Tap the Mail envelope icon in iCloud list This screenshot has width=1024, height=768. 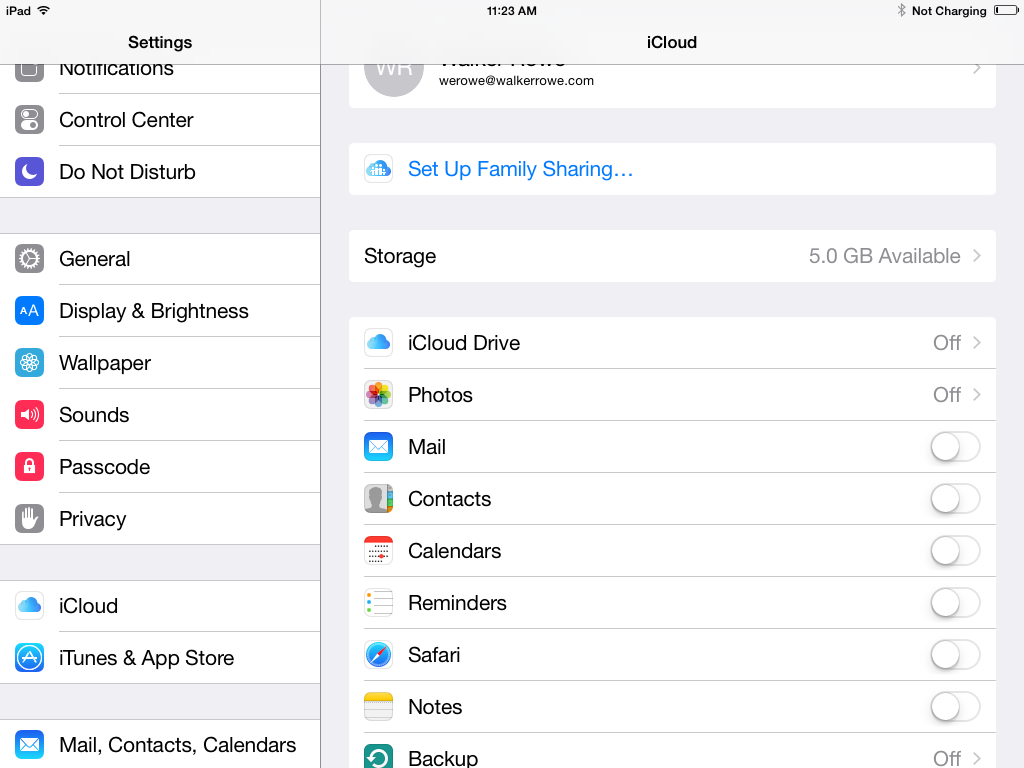(378, 447)
